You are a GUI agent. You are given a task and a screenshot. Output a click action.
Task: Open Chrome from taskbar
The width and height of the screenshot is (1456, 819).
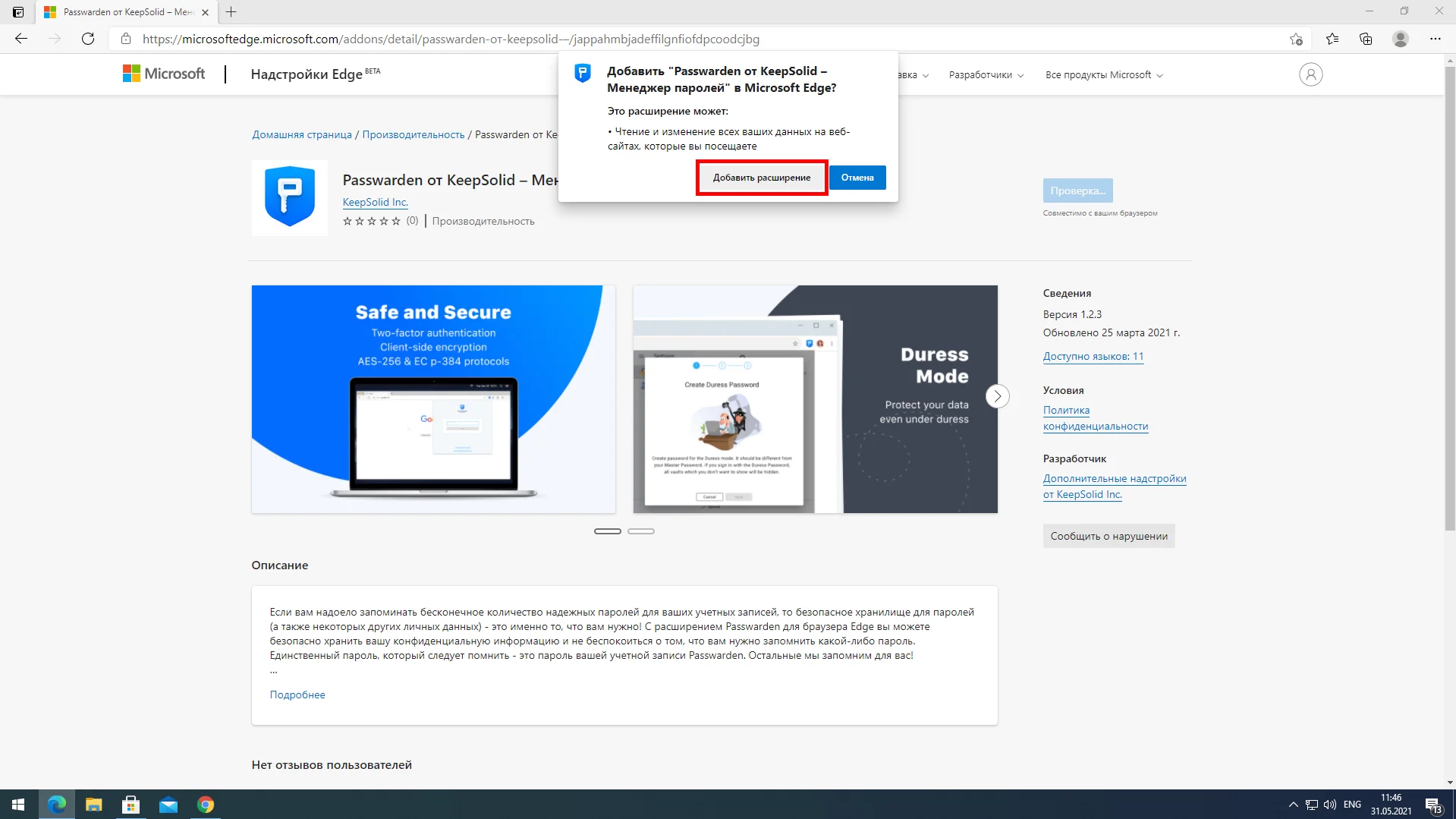(206, 805)
